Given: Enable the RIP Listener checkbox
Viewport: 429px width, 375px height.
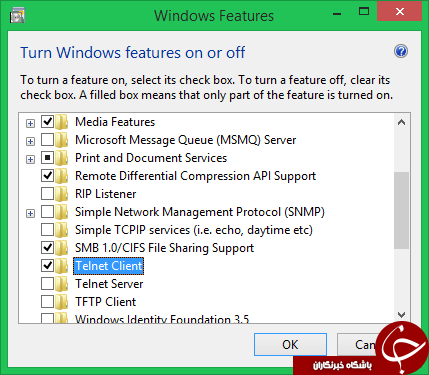Looking at the screenshot, I should coord(47,194).
